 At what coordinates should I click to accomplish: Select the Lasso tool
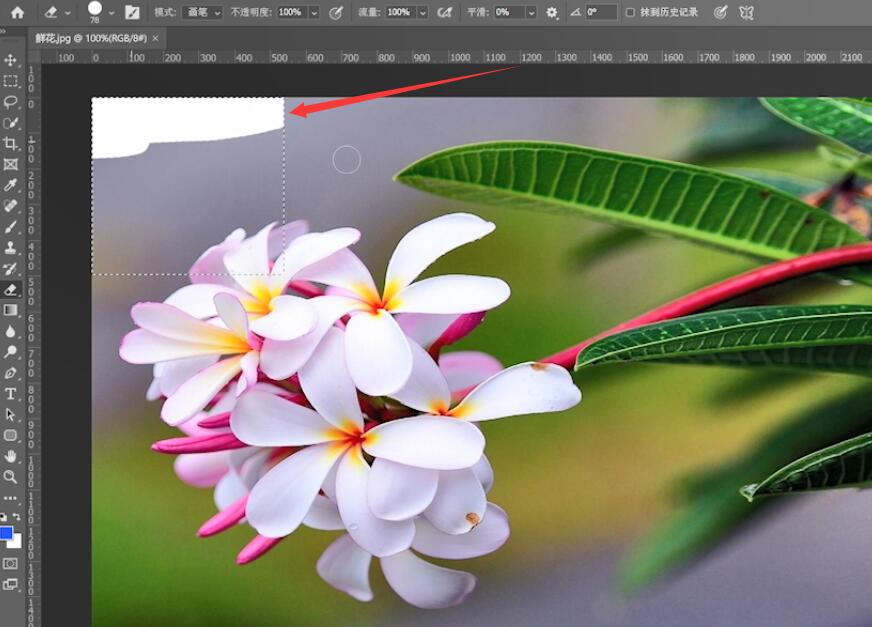pos(11,102)
